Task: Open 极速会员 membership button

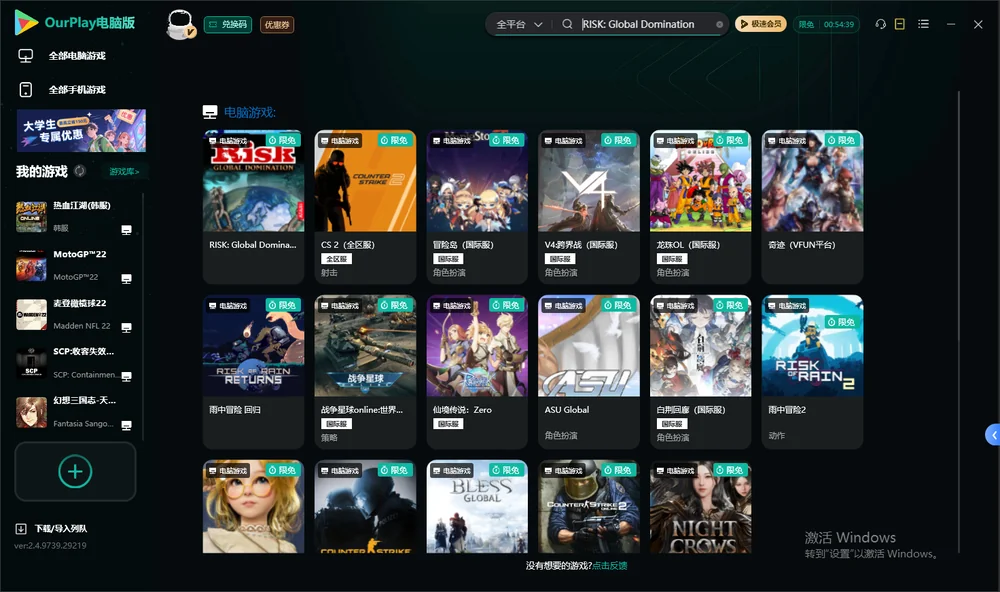Action: pyautogui.click(x=761, y=24)
